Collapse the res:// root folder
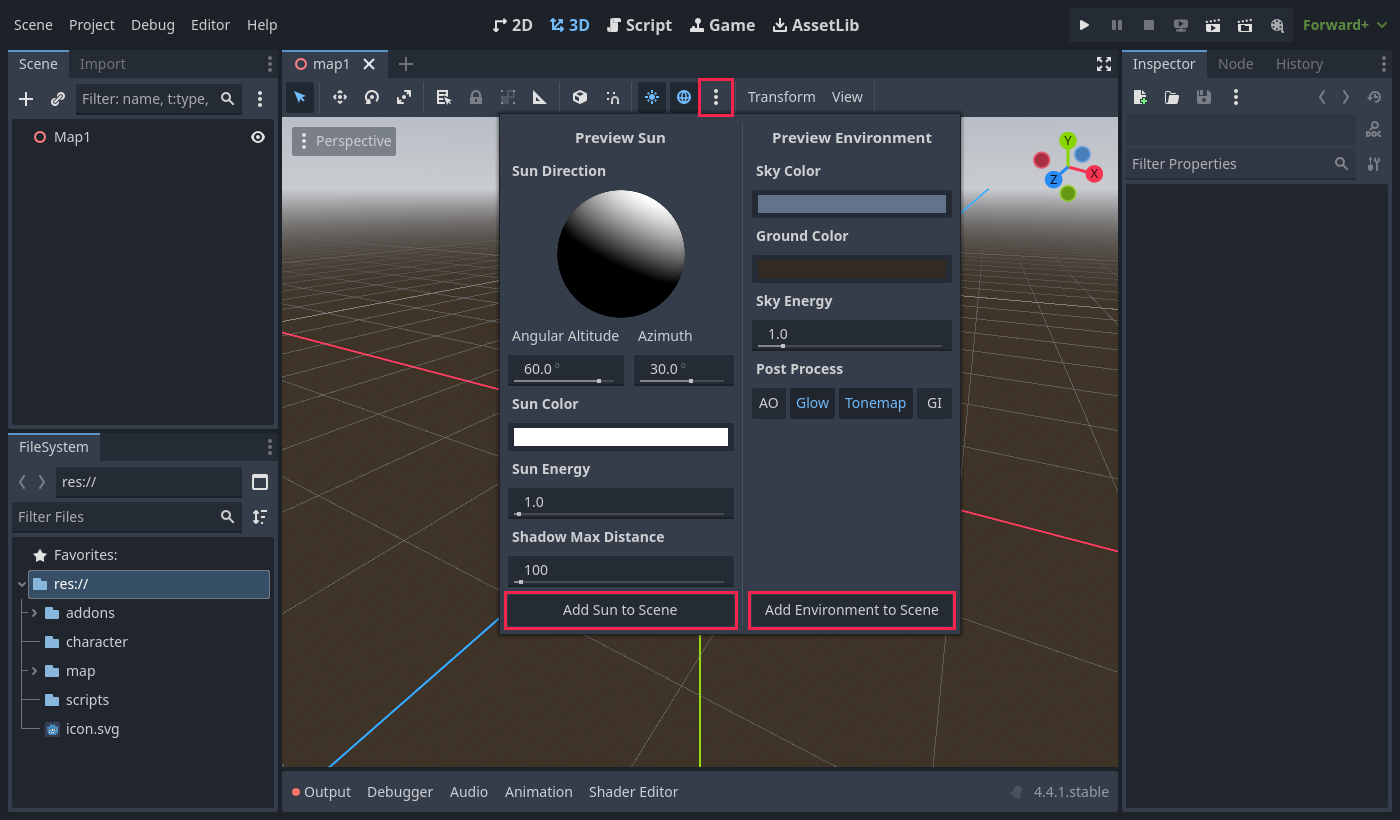The width and height of the screenshot is (1400, 820). click(22, 584)
